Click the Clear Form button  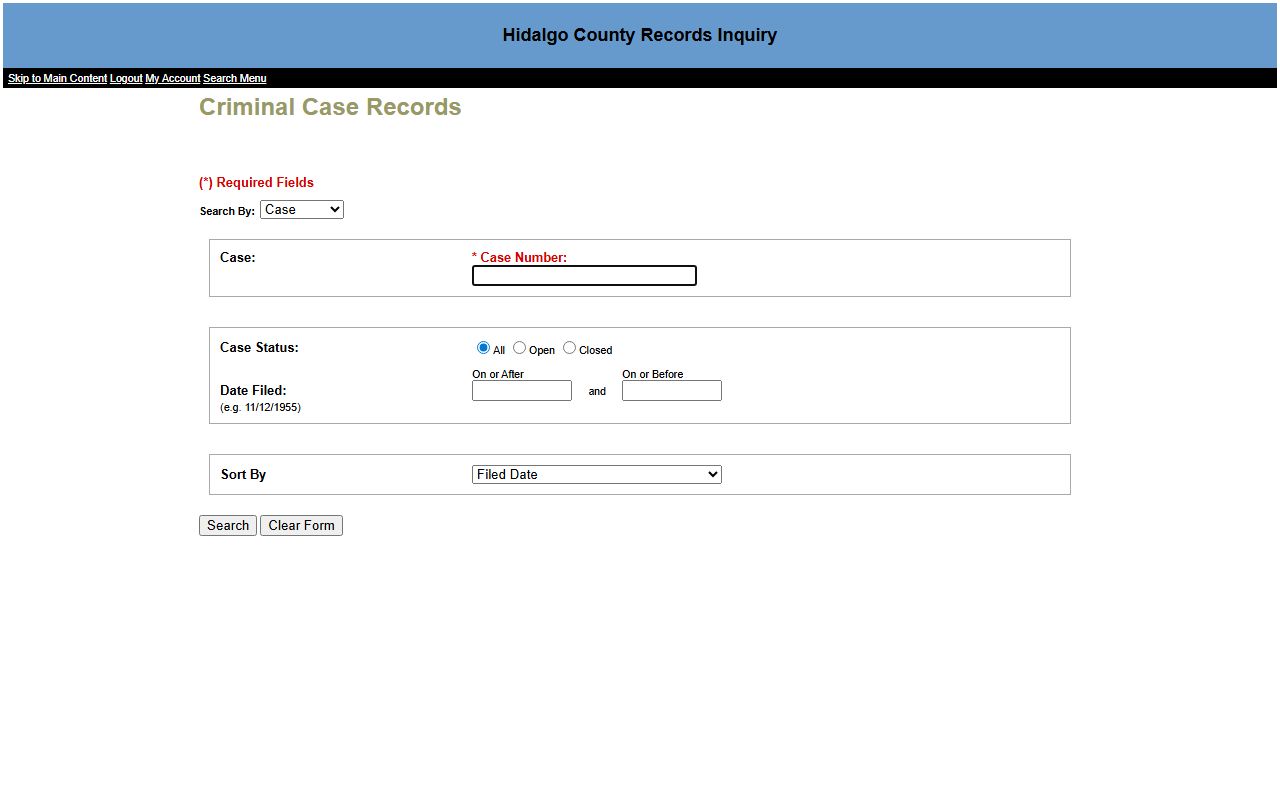click(301, 526)
